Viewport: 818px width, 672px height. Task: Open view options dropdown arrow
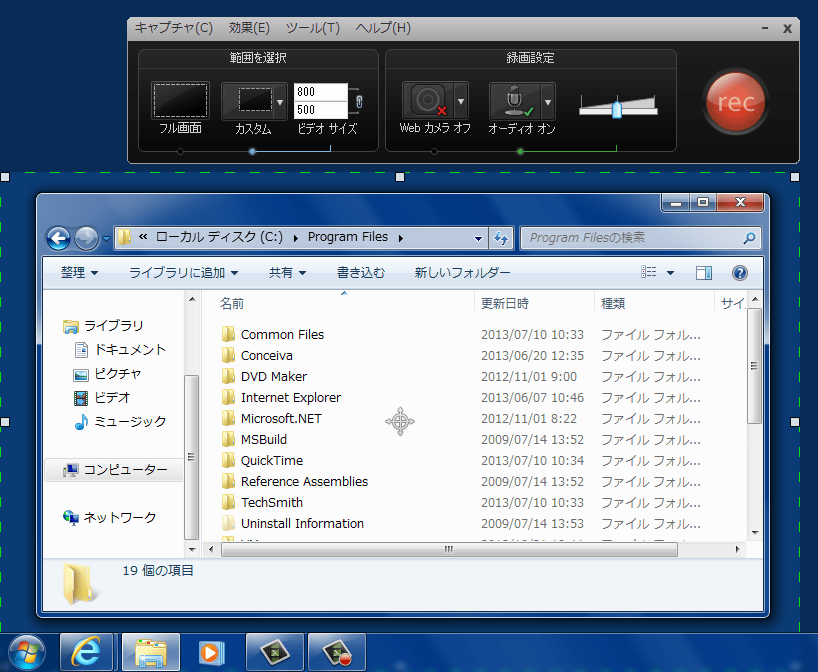[x=670, y=272]
